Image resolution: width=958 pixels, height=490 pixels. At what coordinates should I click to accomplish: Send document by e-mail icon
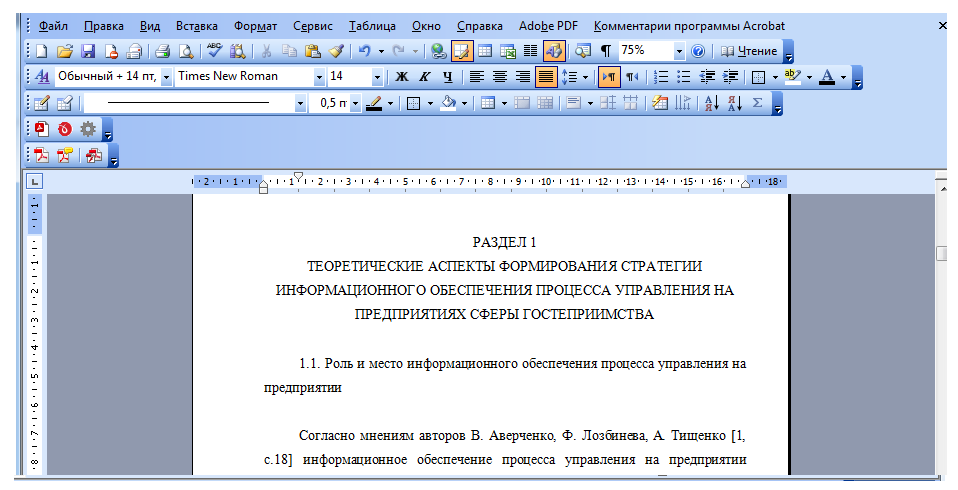134,51
